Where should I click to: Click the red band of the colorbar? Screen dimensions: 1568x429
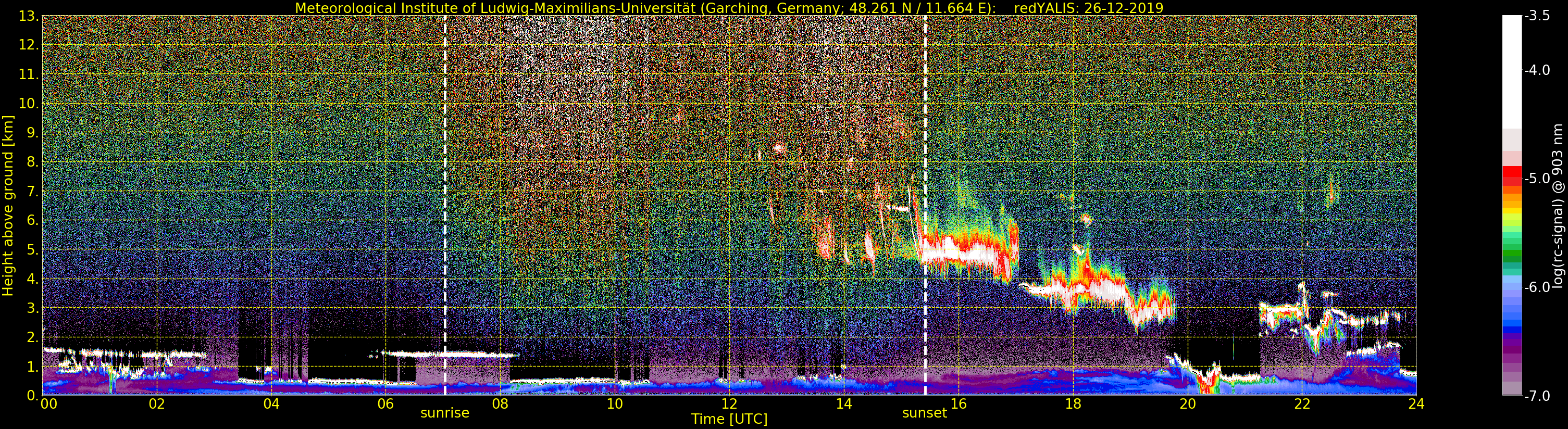[x=1511, y=176]
